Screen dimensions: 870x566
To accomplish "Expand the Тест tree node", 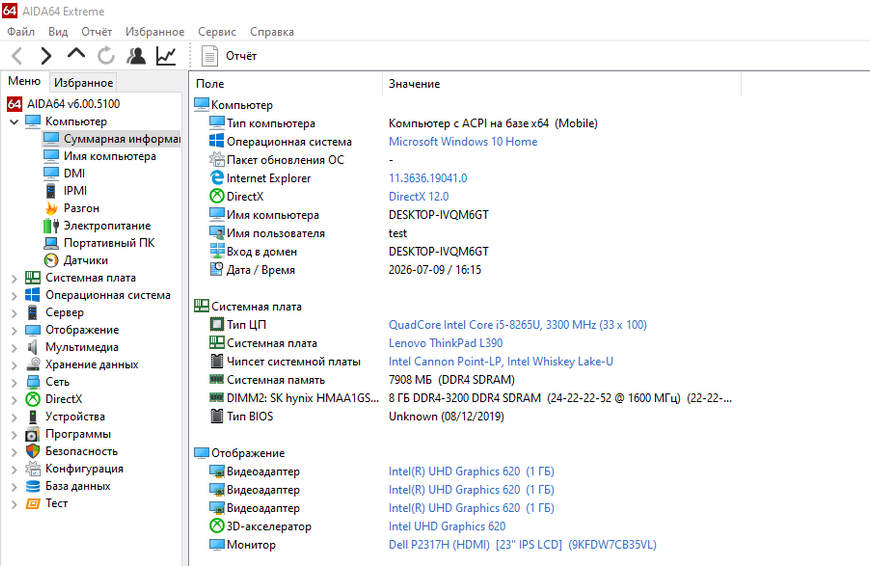I will 14,504.
